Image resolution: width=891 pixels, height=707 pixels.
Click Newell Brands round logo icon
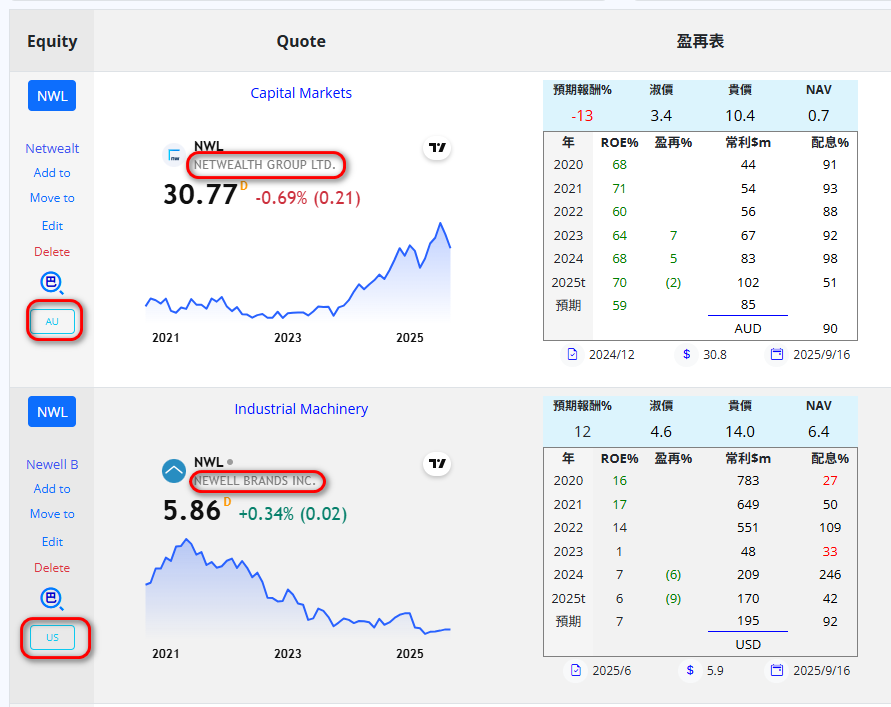pos(174,471)
